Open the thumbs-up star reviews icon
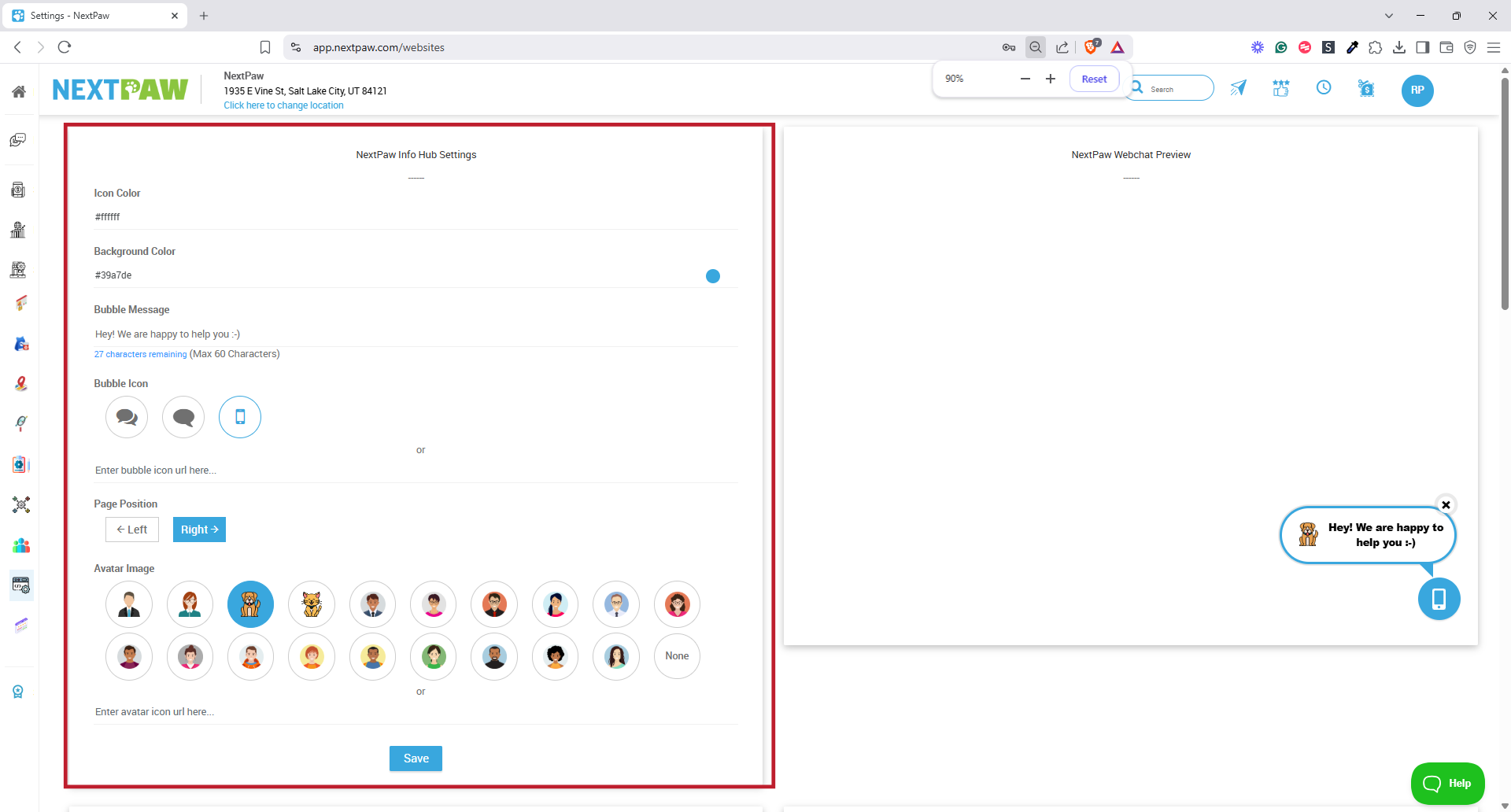The height and width of the screenshot is (812, 1511). (x=1281, y=88)
